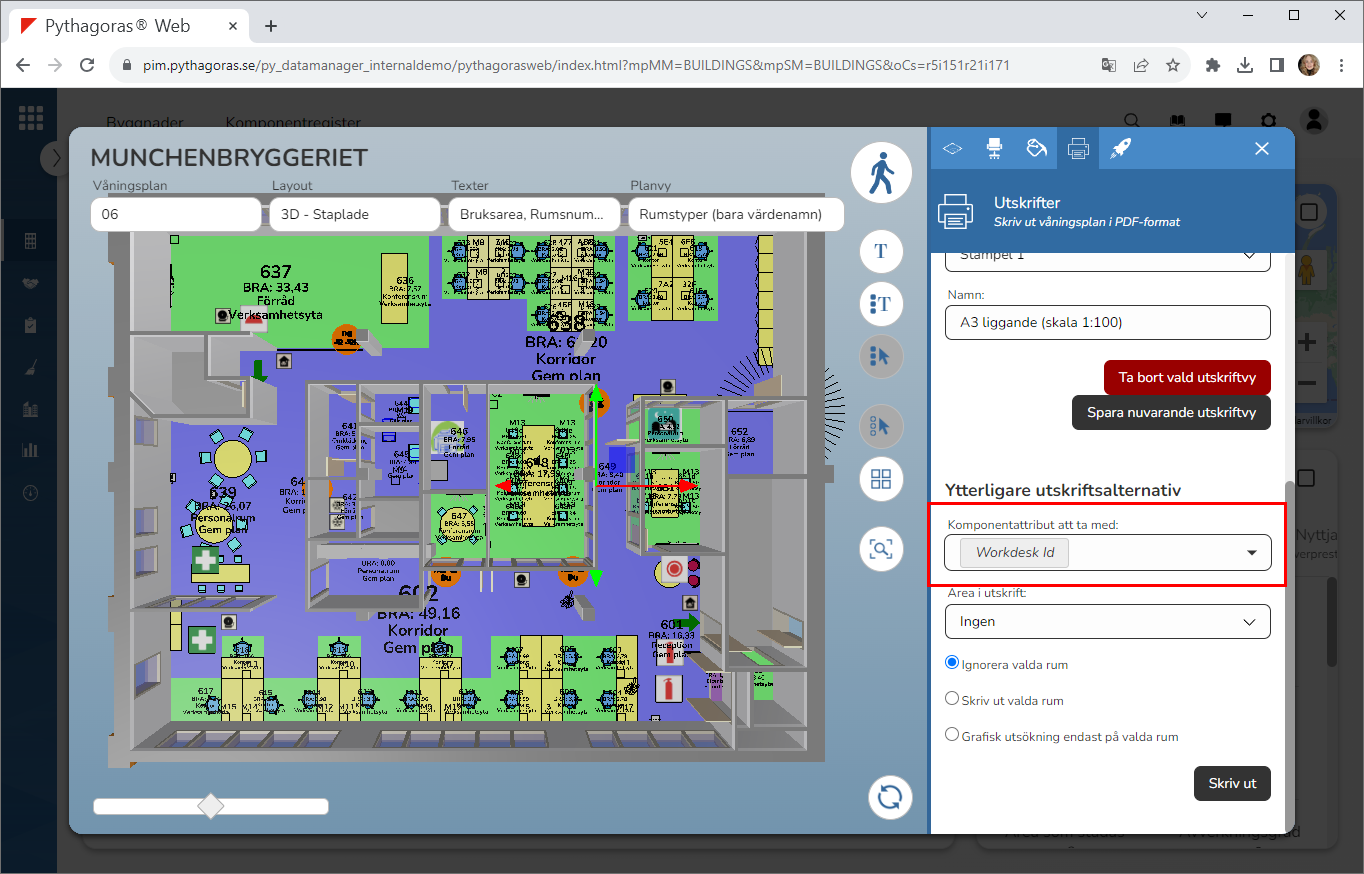
Task: Open the 'Area i utskrift' dropdown
Action: [x=1107, y=622]
